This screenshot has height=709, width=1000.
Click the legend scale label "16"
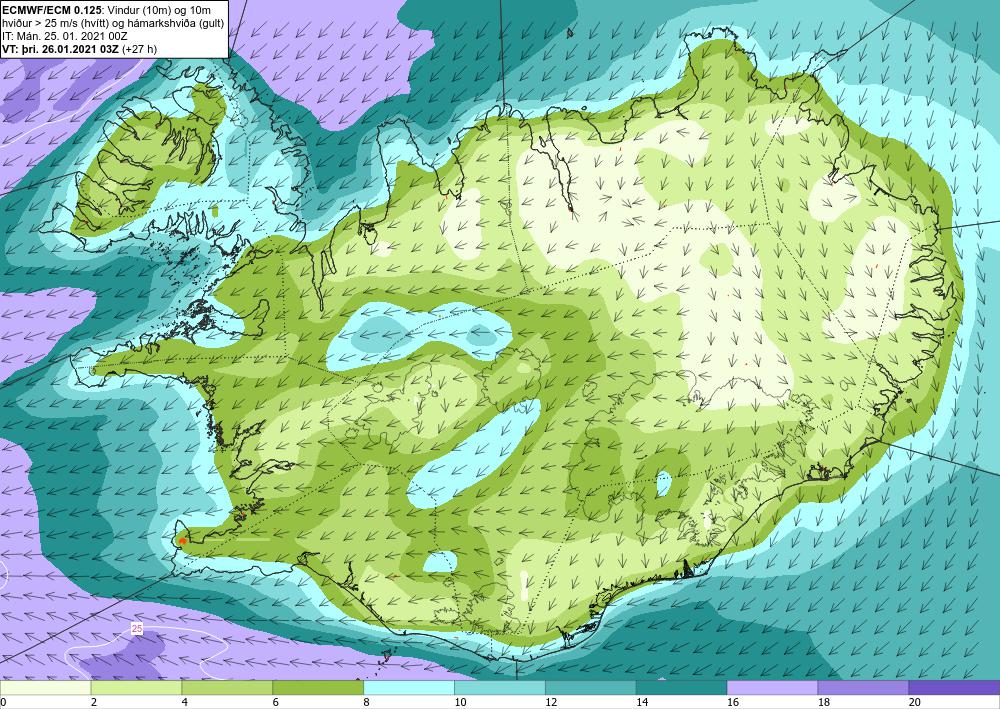click(733, 702)
